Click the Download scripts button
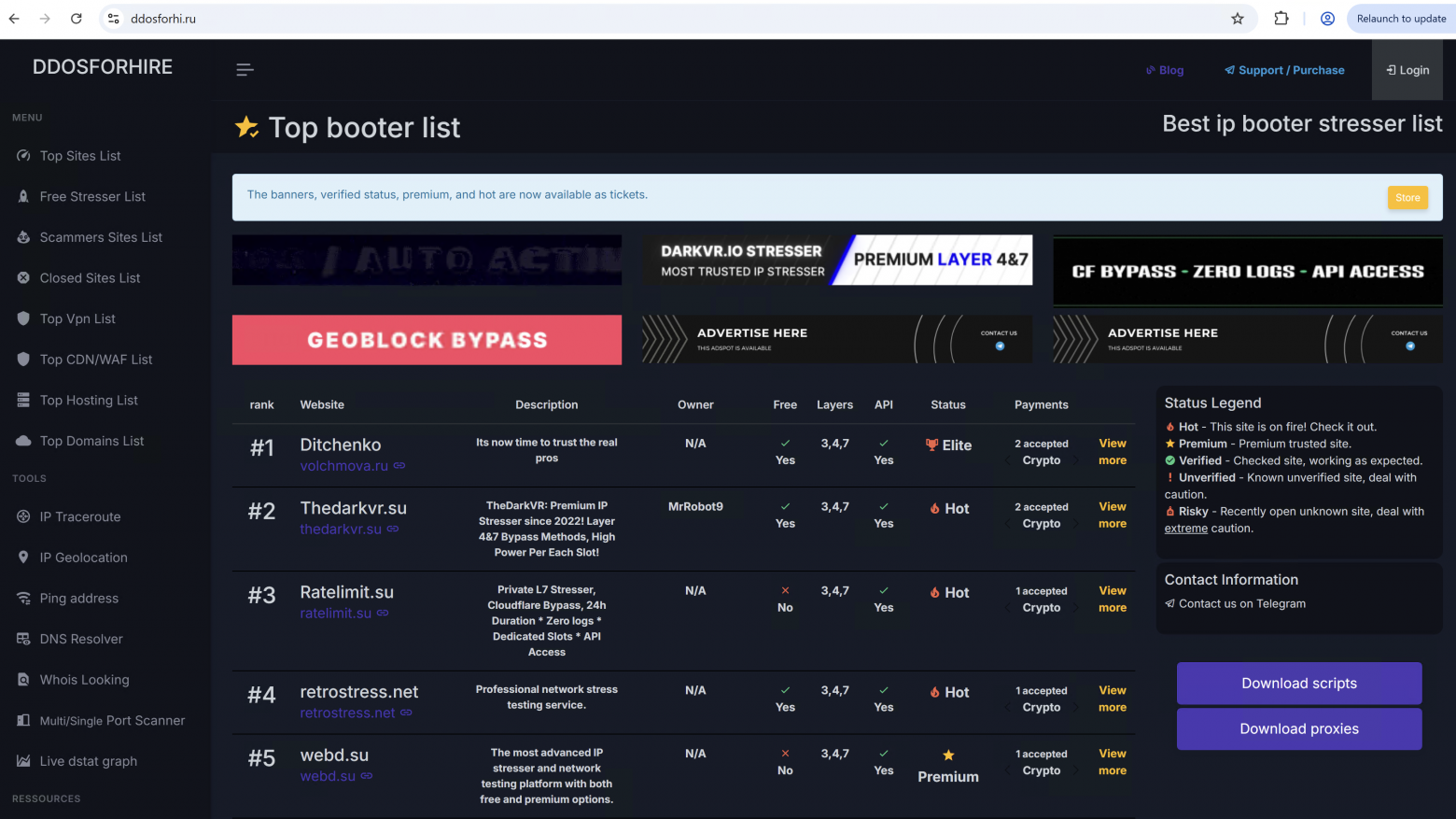Image resolution: width=1456 pixels, height=819 pixels. pyautogui.click(x=1299, y=684)
